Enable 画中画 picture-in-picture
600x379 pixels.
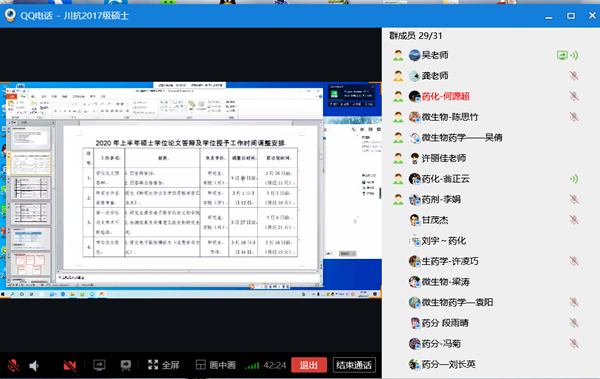point(215,365)
